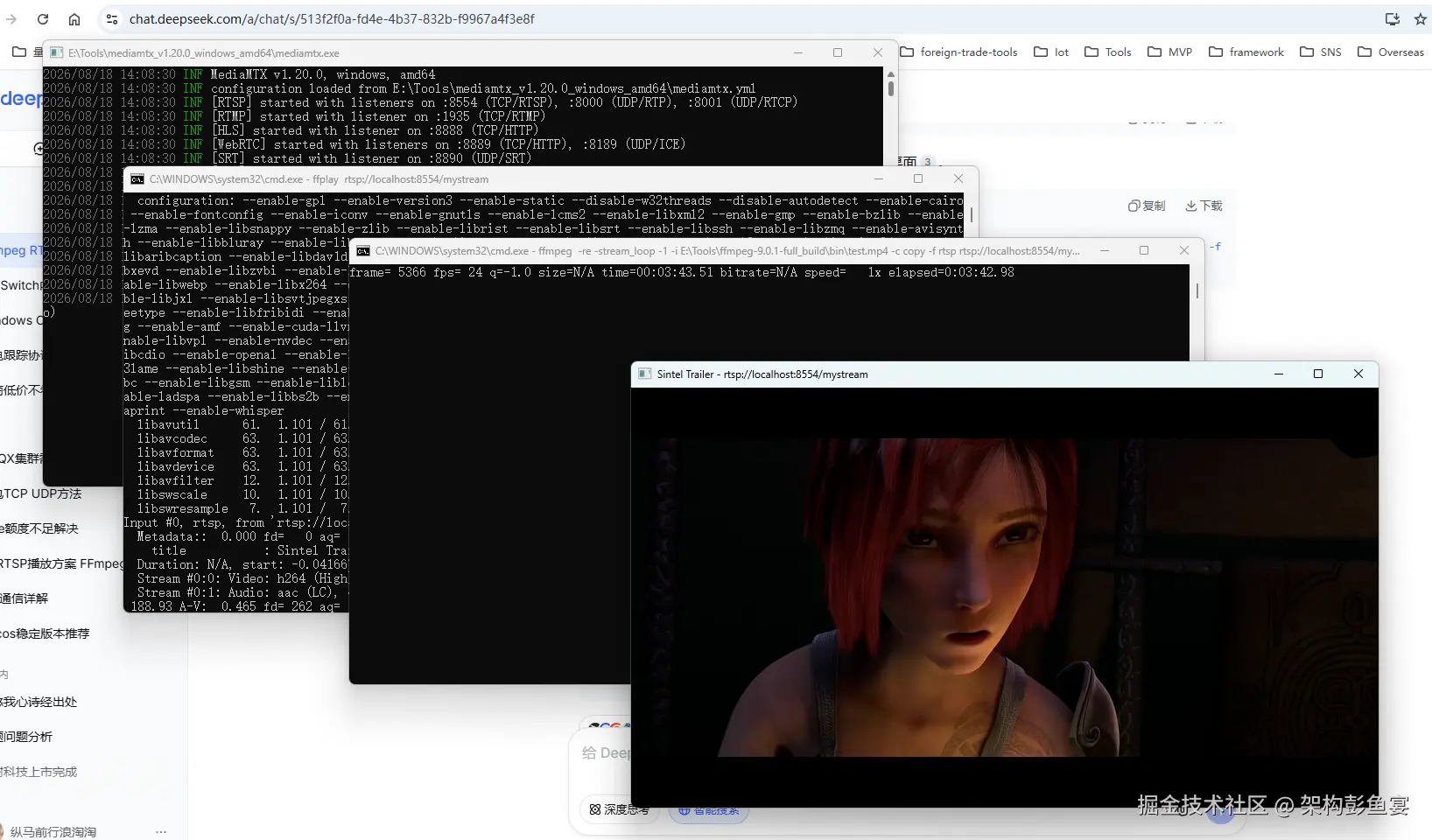Minimize the ffplay cmd window

coord(879,178)
